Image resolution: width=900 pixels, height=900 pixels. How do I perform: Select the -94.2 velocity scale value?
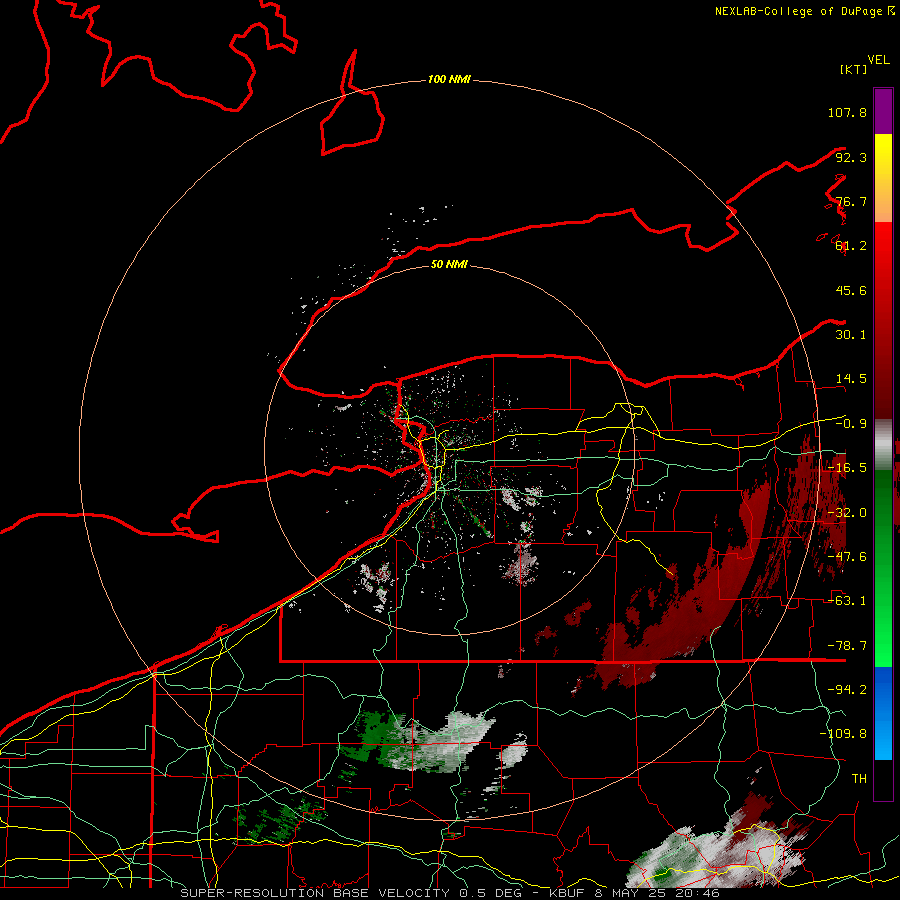(x=847, y=690)
